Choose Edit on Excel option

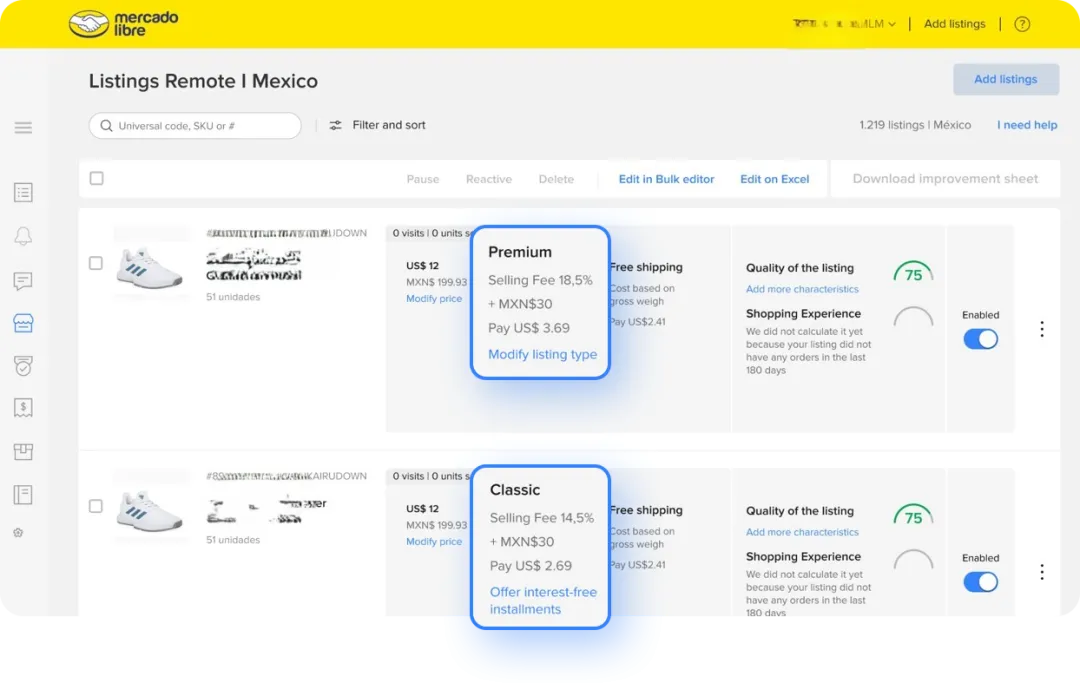[774, 179]
